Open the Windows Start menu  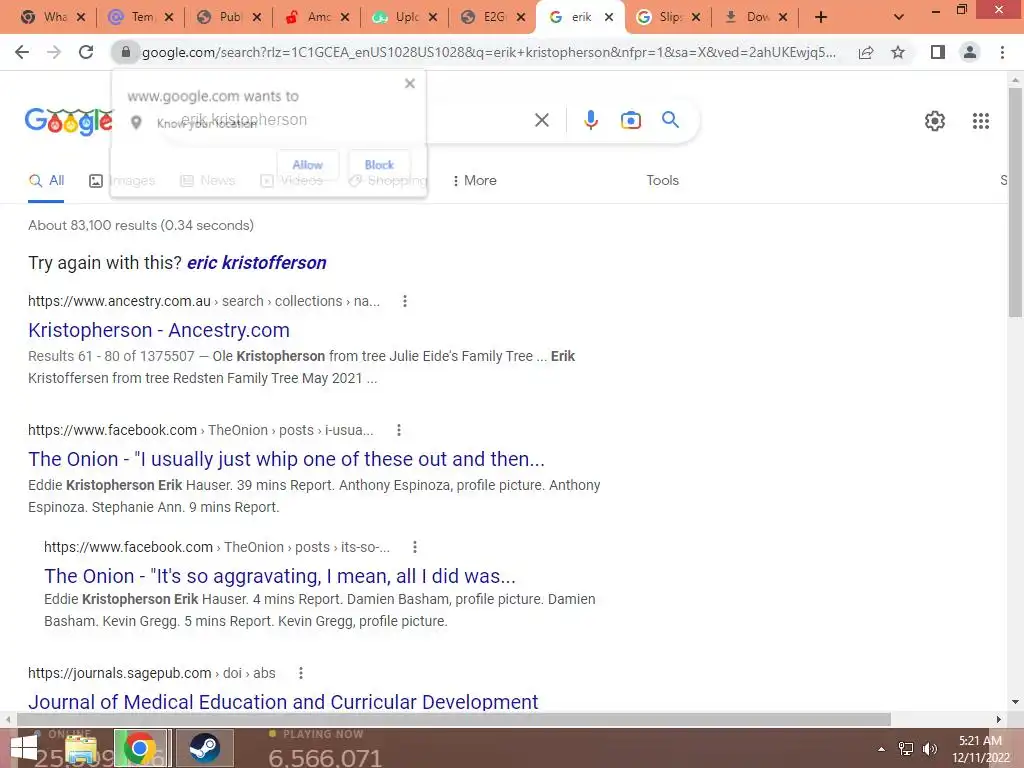point(24,749)
